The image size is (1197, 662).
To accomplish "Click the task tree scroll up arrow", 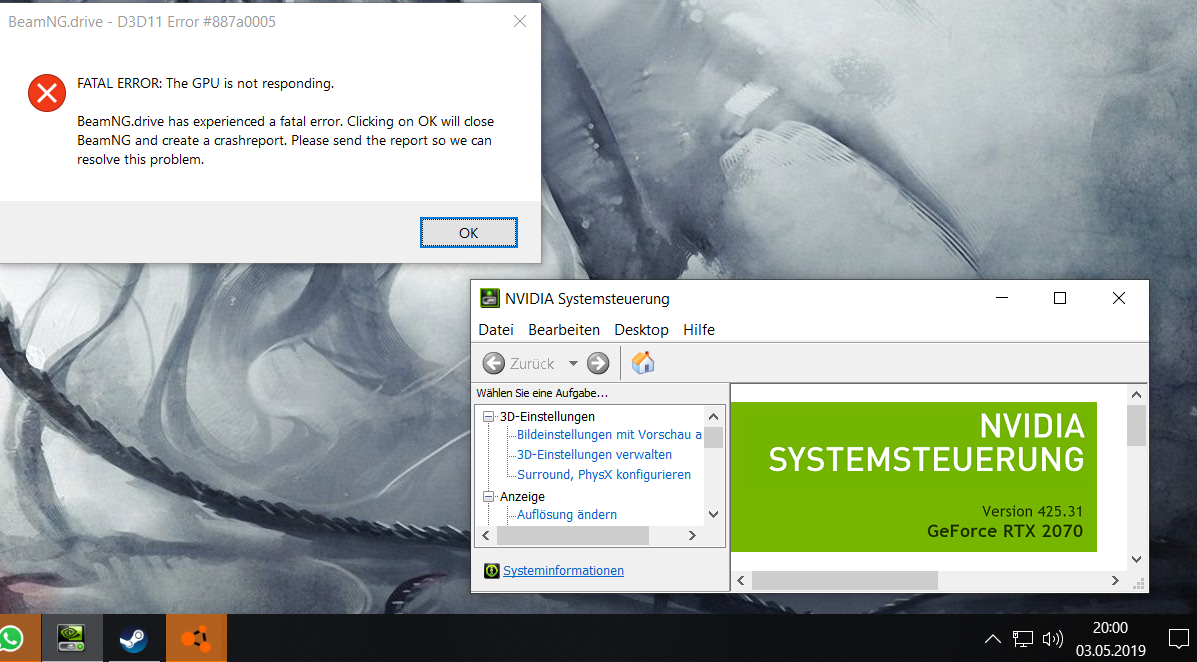I will point(713,417).
